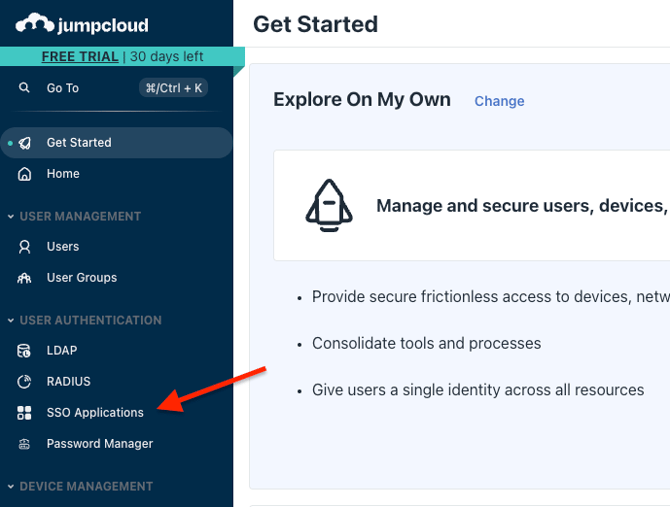The height and width of the screenshot is (507, 670).
Task: Click the search magnifier icon
Action: tap(24, 88)
